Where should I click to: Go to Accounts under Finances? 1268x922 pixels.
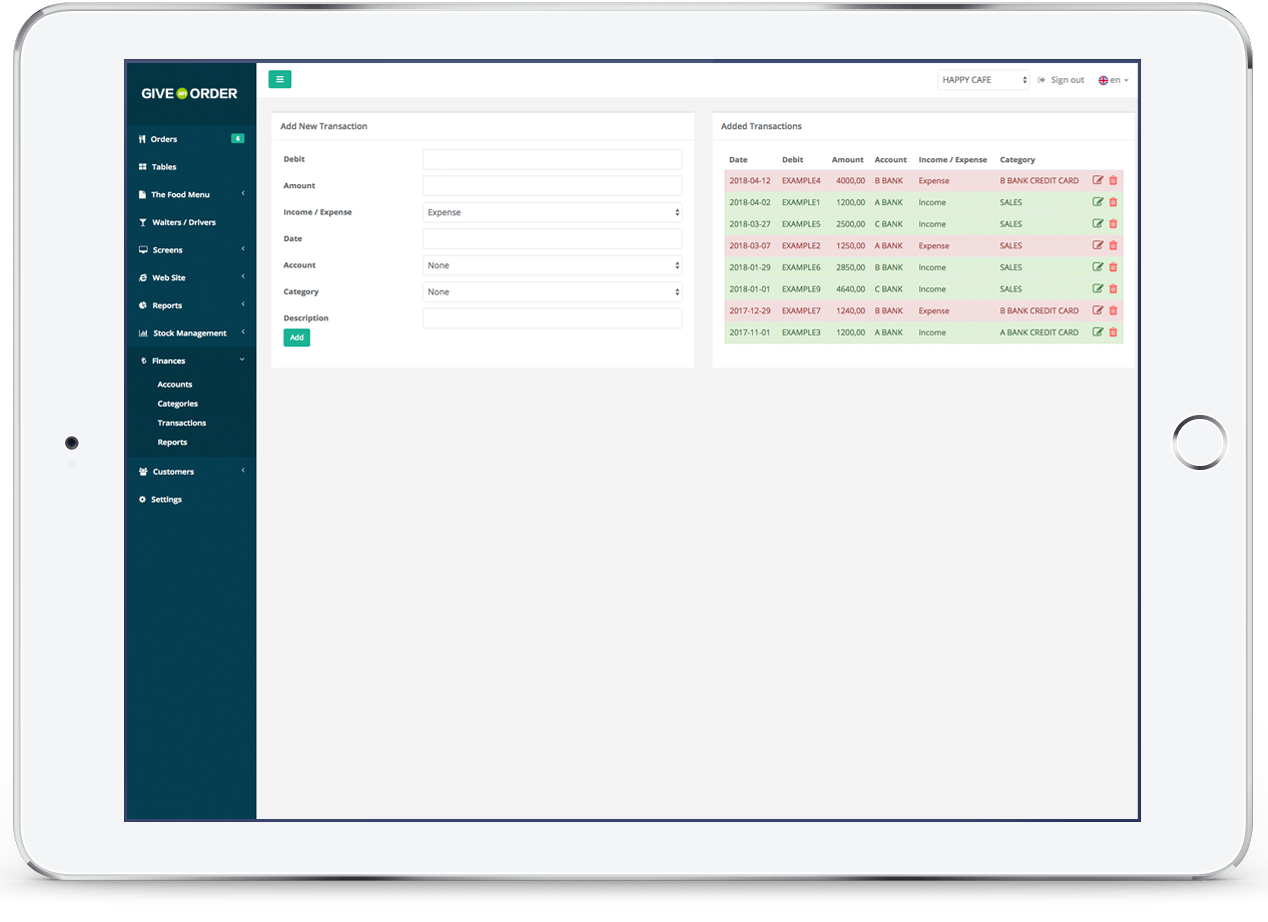175,384
